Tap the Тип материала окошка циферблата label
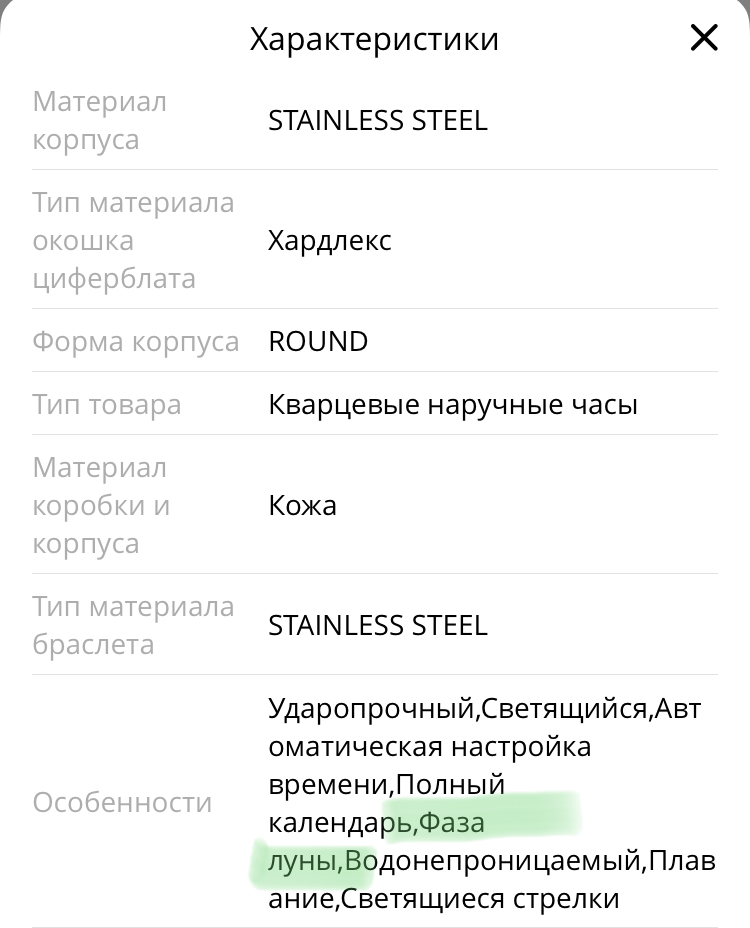750x928 pixels. [x=133, y=240]
